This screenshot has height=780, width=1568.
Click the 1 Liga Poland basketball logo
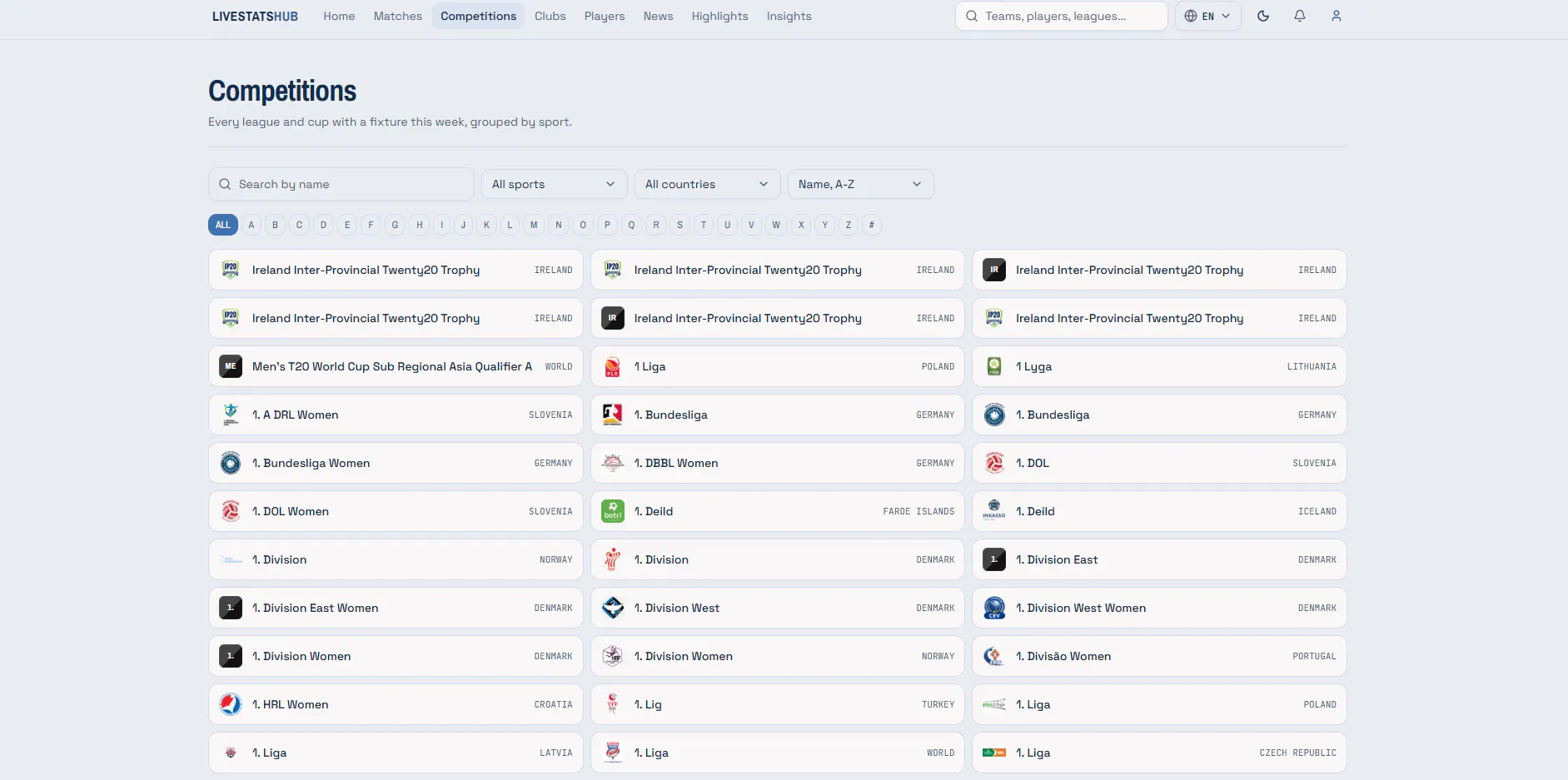[x=612, y=366]
